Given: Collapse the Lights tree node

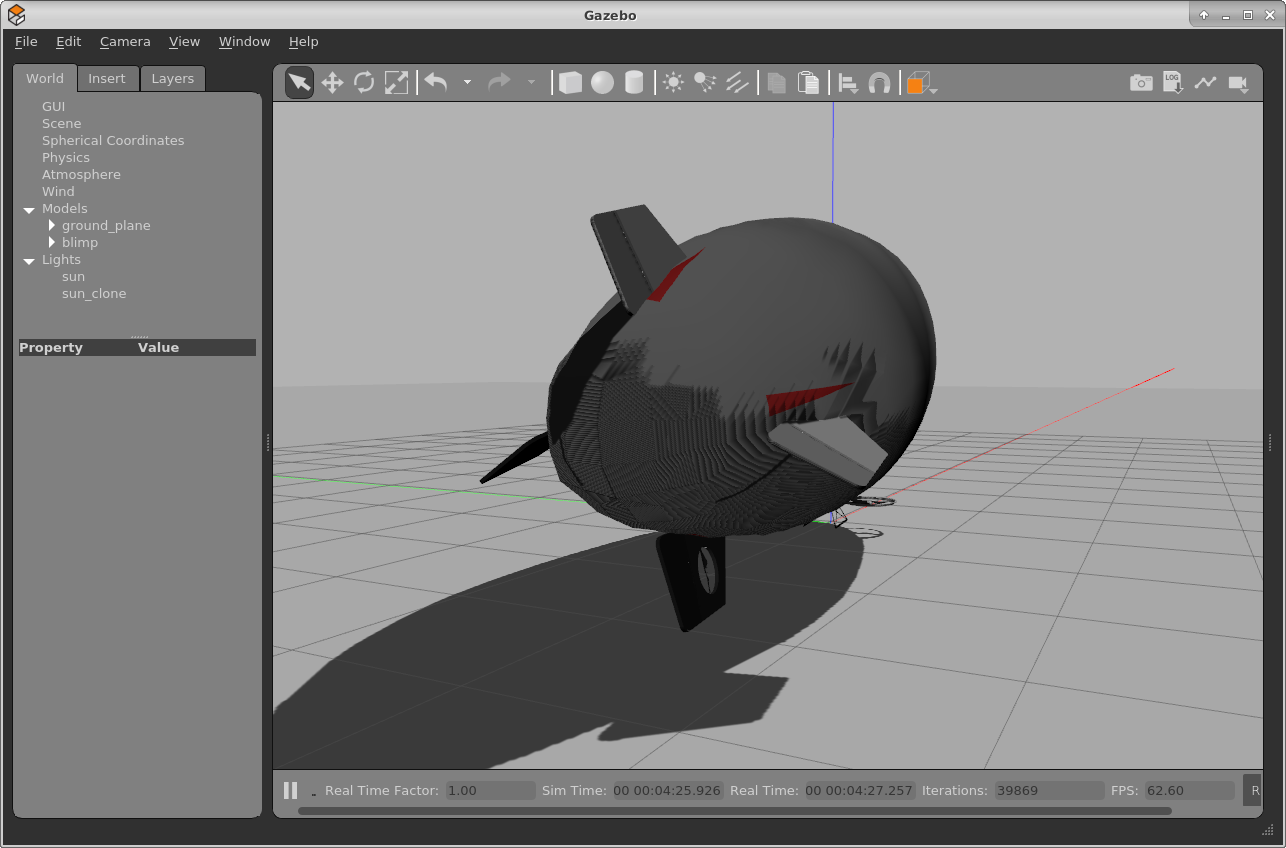Looking at the screenshot, I should pos(29,261).
